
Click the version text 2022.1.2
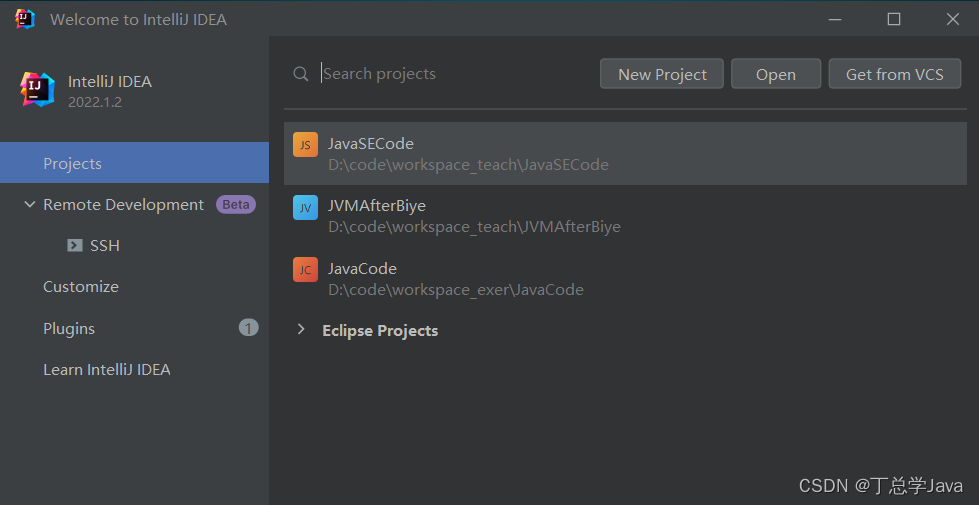[x=95, y=102]
